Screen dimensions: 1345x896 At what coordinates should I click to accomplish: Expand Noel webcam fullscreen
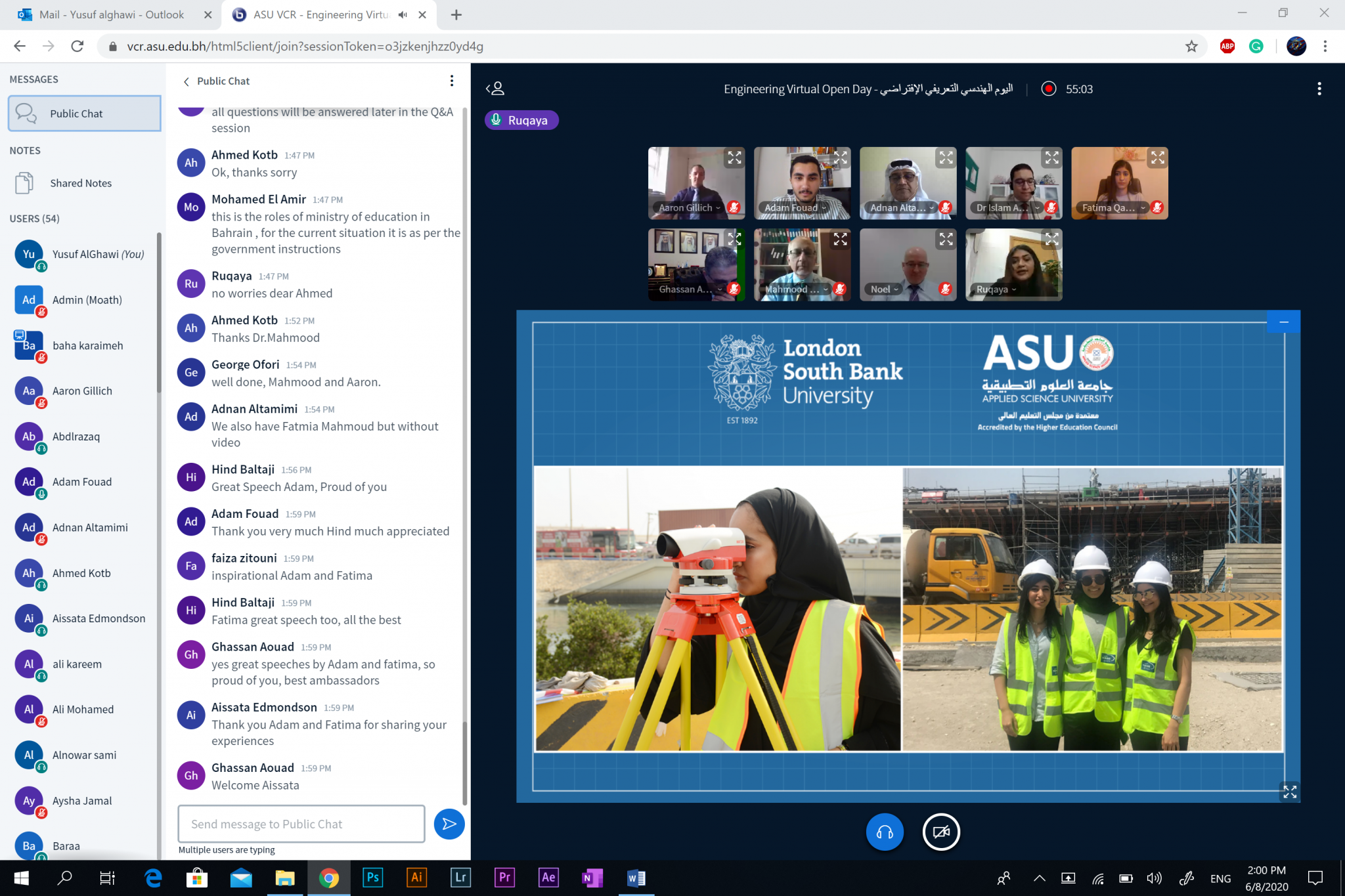pyautogui.click(x=946, y=239)
